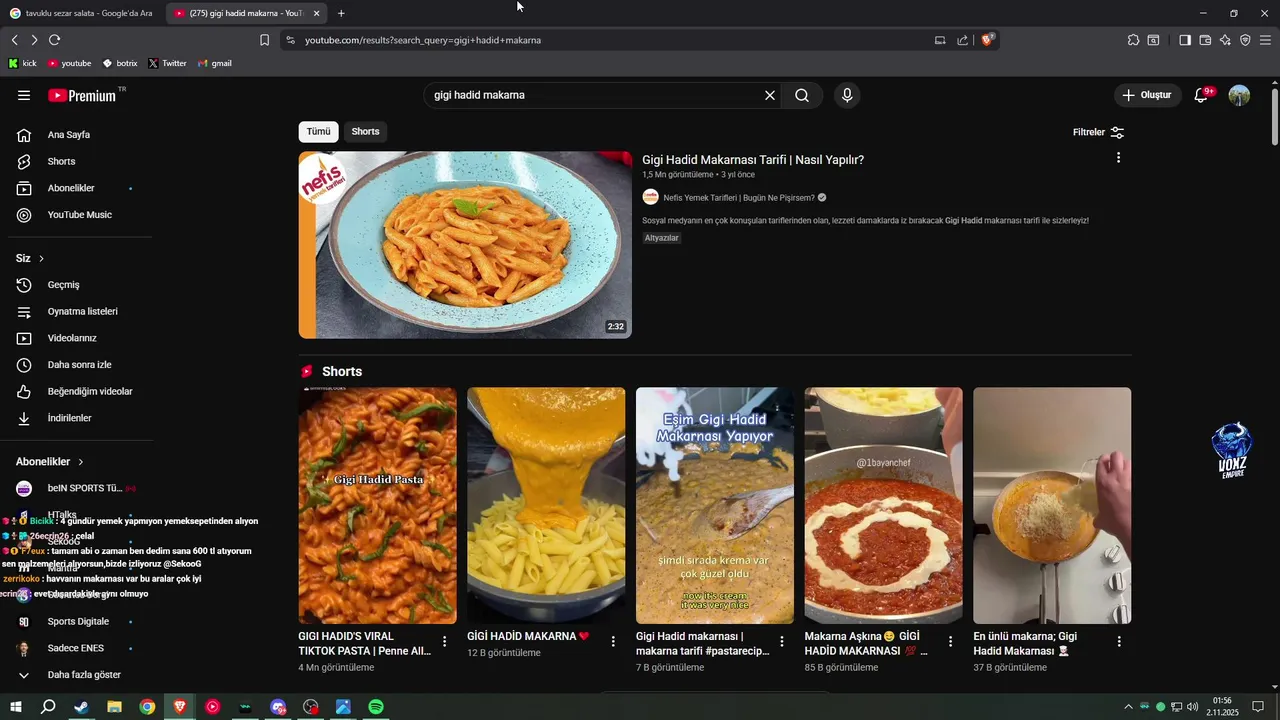Open options for GİGİ HADİD MAKARNA short
1280x720 pixels.
click(x=613, y=641)
